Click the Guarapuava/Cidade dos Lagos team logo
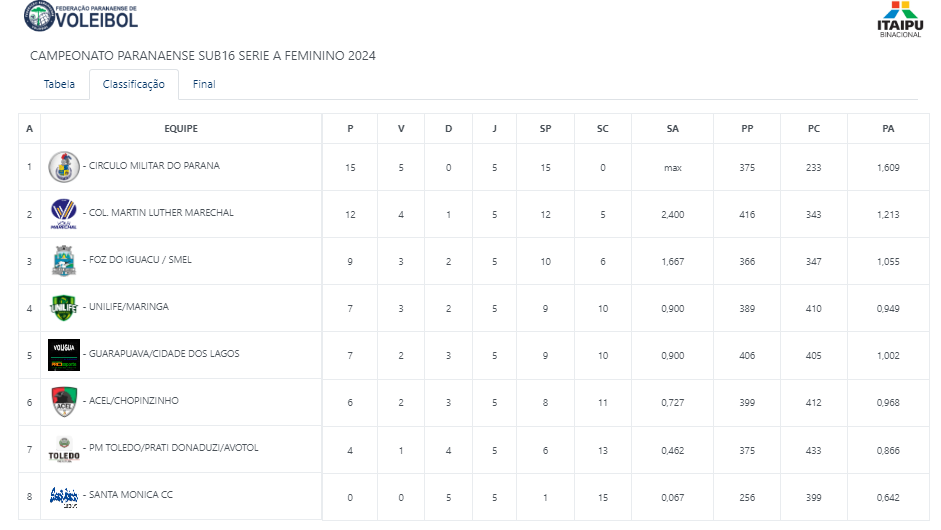This screenshot has height=530, width=941. pyautogui.click(x=64, y=355)
